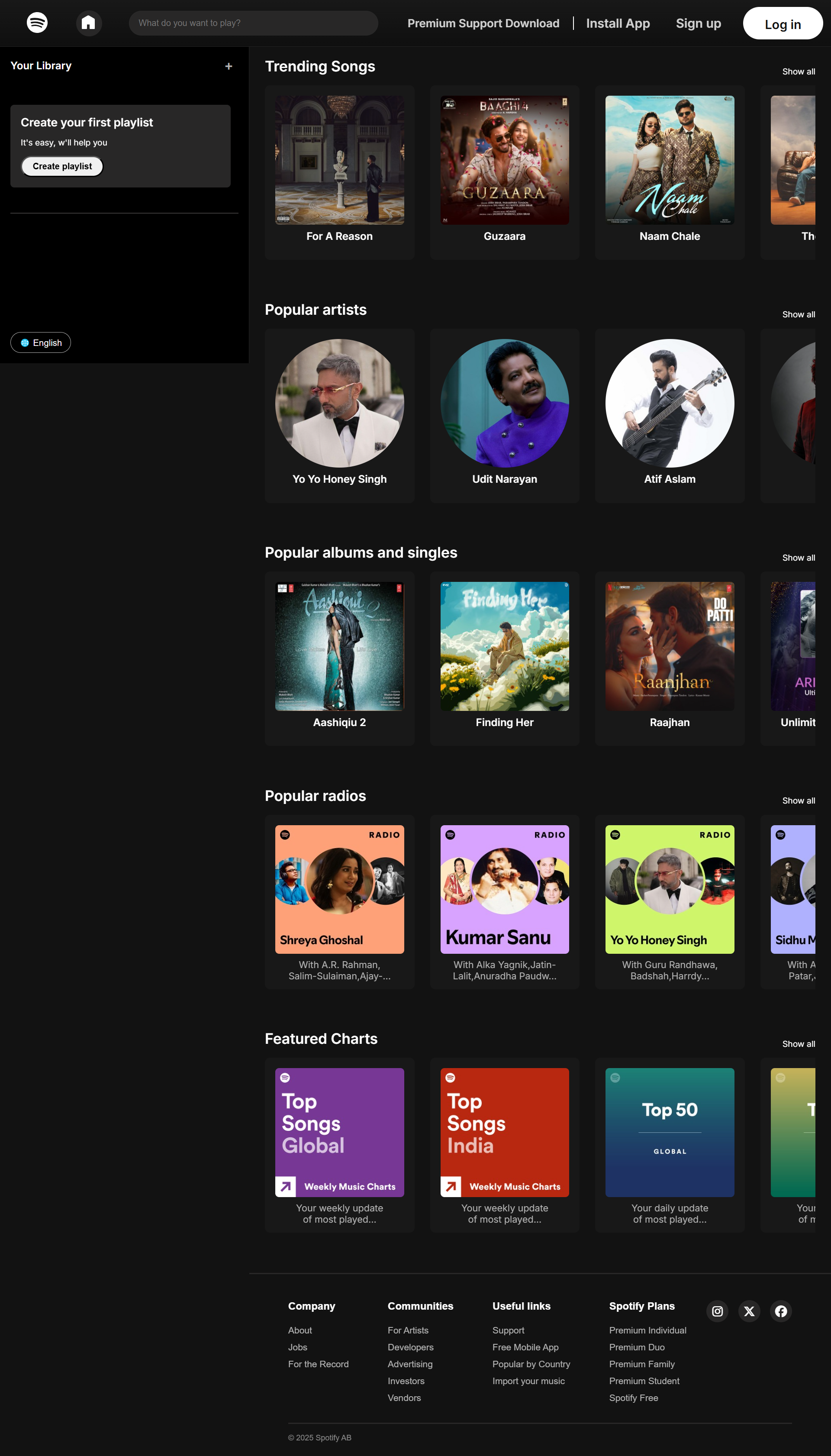Image resolution: width=831 pixels, height=1456 pixels.
Task: Click the Create playlist button
Action: click(x=62, y=166)
